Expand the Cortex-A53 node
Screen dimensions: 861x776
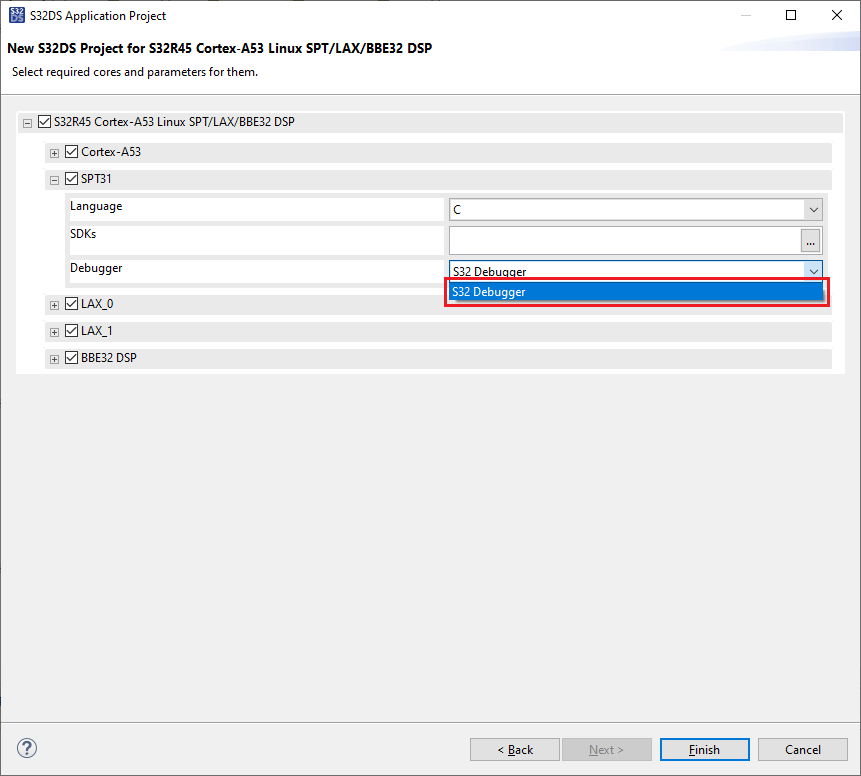(54, 153)
